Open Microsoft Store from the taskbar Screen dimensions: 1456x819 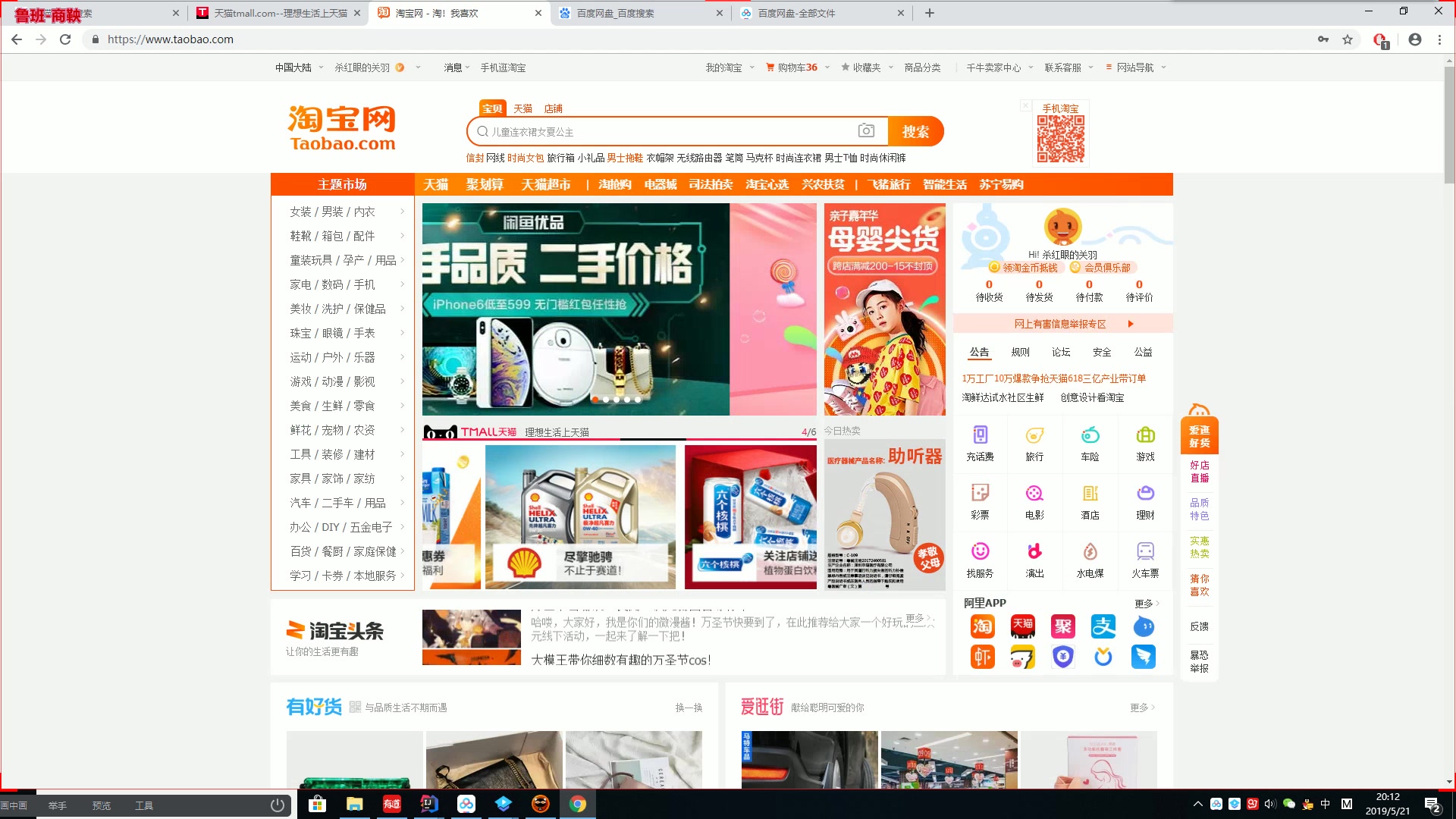[x=317, y=805]
